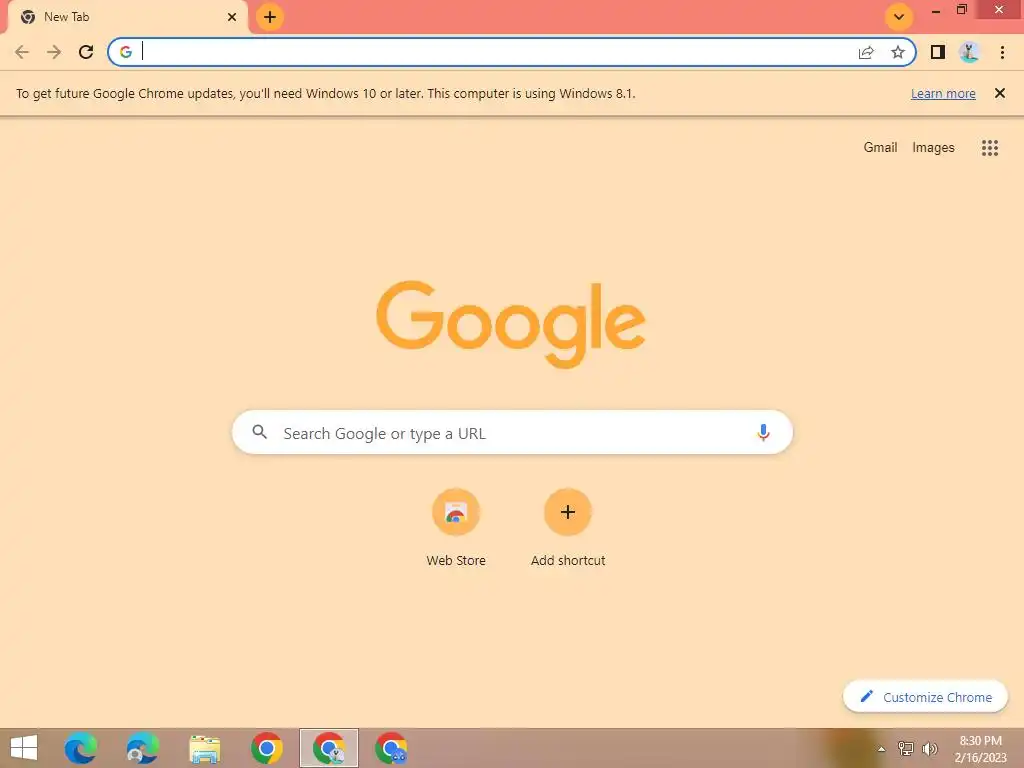1024x768 pixels.
Task: Open Google Images link
Action: click(933, 148)
